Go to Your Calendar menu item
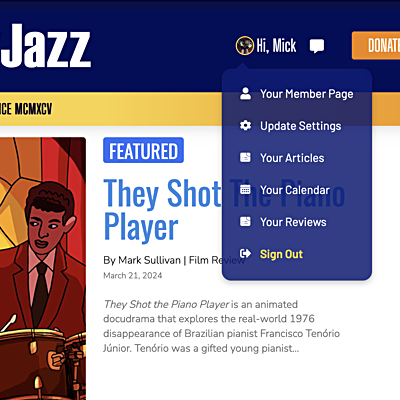Viewport: 400px width, 400px height. pos(295,190)
